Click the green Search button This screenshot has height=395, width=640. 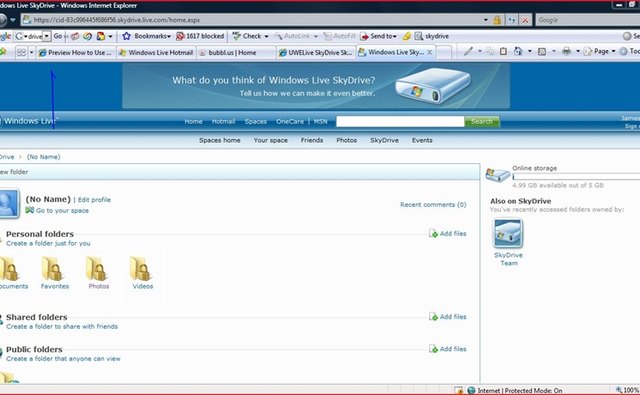click(x=482, y=121)
